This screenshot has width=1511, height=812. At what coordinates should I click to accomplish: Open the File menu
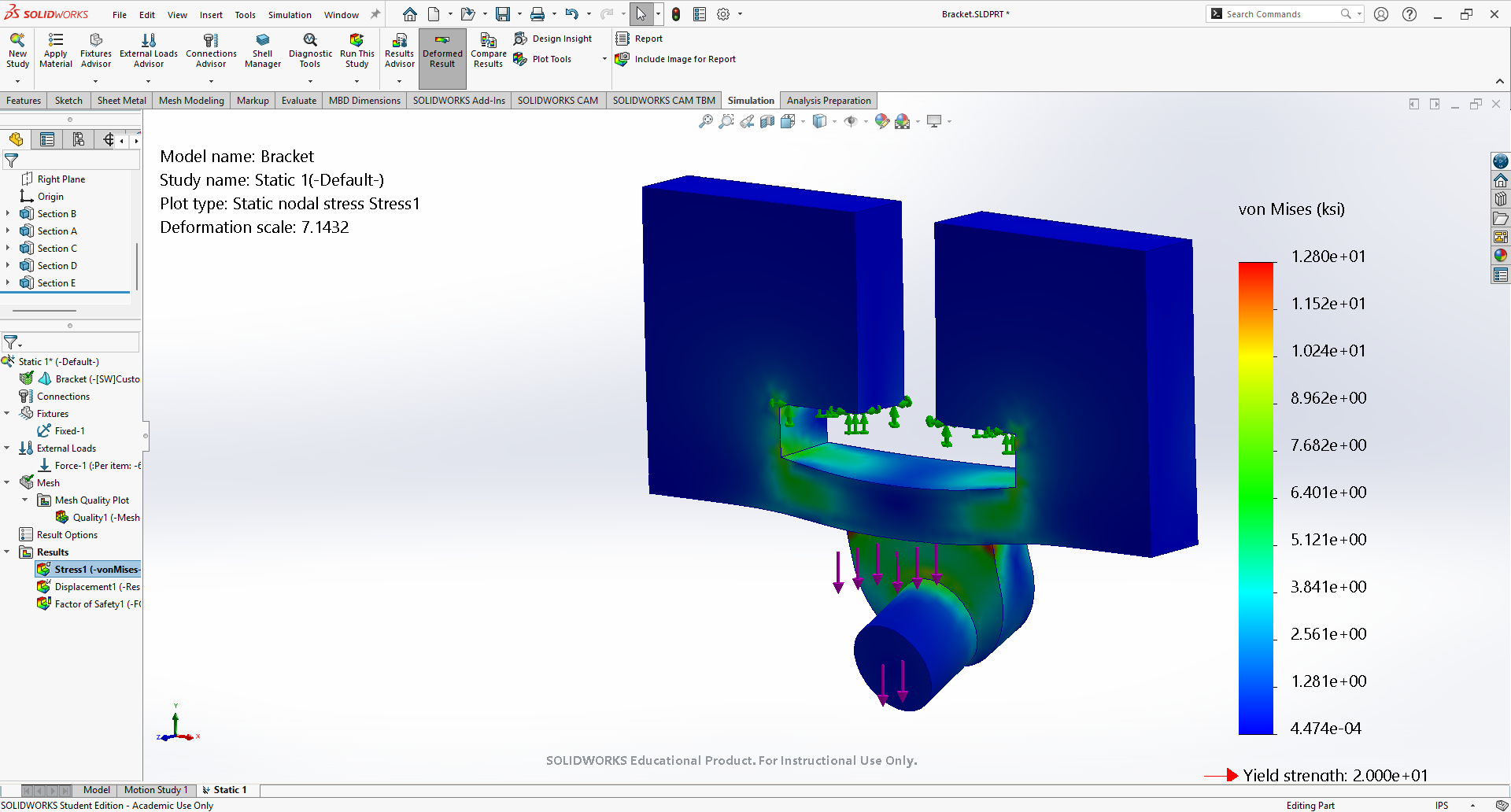click(x=120, y=15)
